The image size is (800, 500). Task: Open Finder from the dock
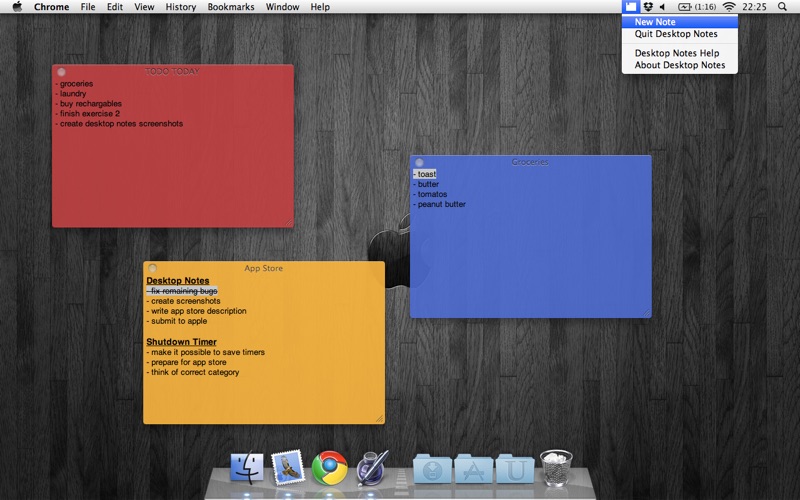[246, 468]
